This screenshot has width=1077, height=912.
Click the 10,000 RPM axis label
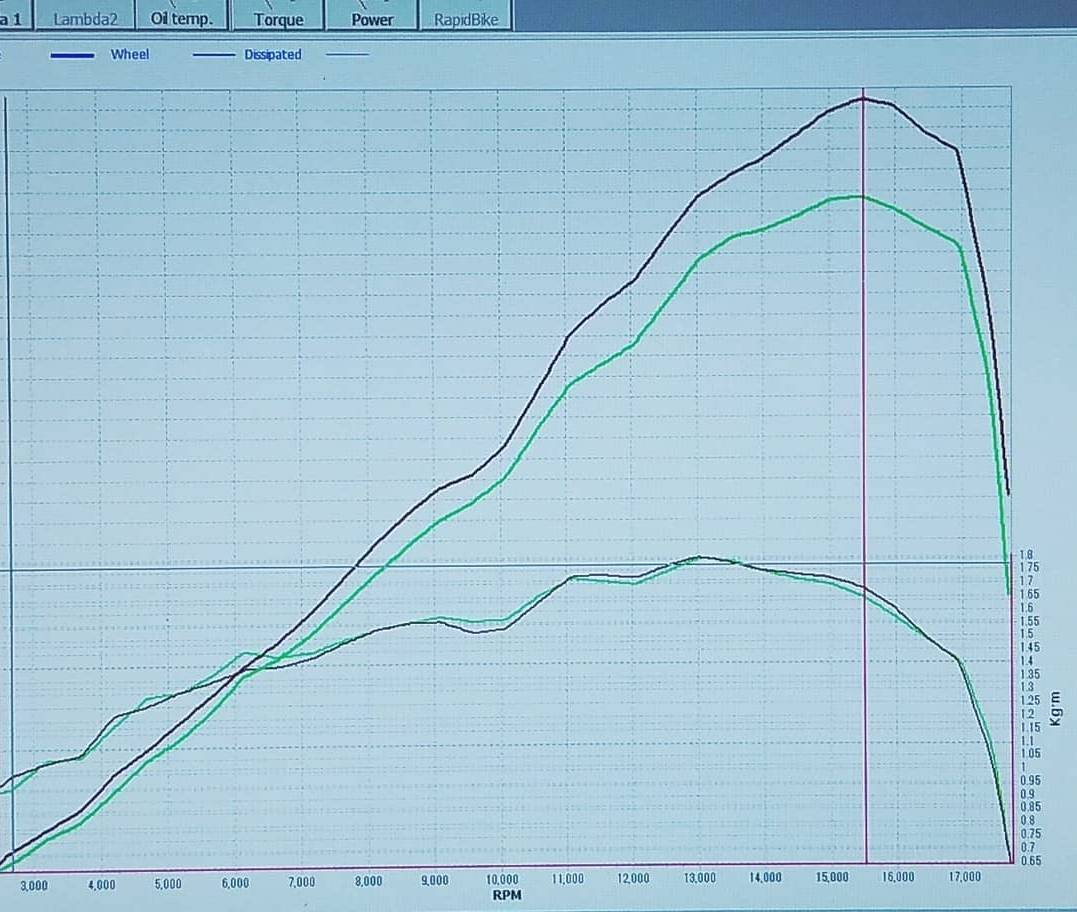point(502,880)
